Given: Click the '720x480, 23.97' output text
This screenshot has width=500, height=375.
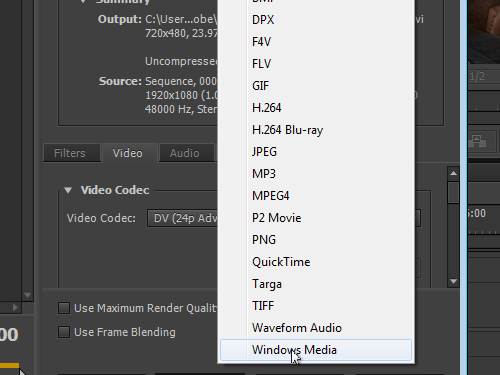Looking at the screenshot, I should point(181,33).
